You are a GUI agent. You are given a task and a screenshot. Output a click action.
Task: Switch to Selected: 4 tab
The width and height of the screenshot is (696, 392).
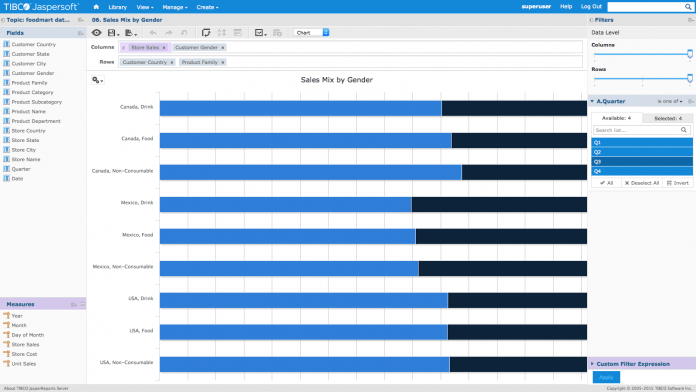click(668, 118)
